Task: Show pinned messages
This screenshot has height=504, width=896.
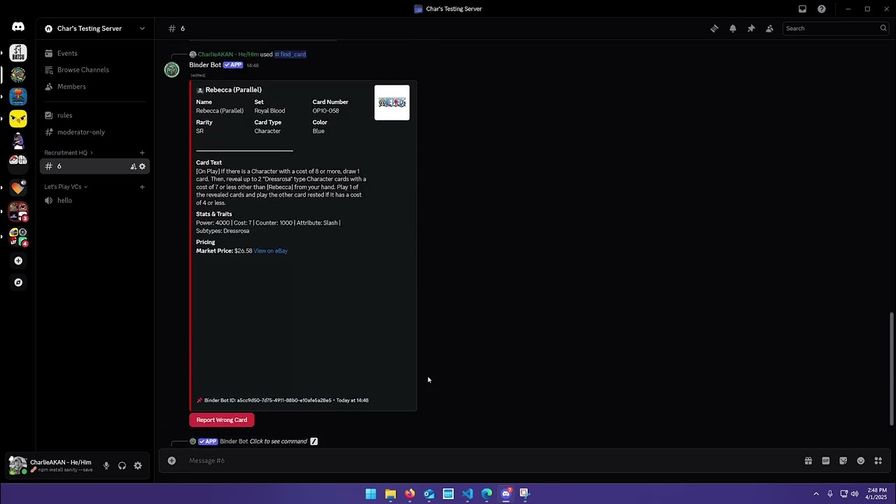Action: (751, 29)
